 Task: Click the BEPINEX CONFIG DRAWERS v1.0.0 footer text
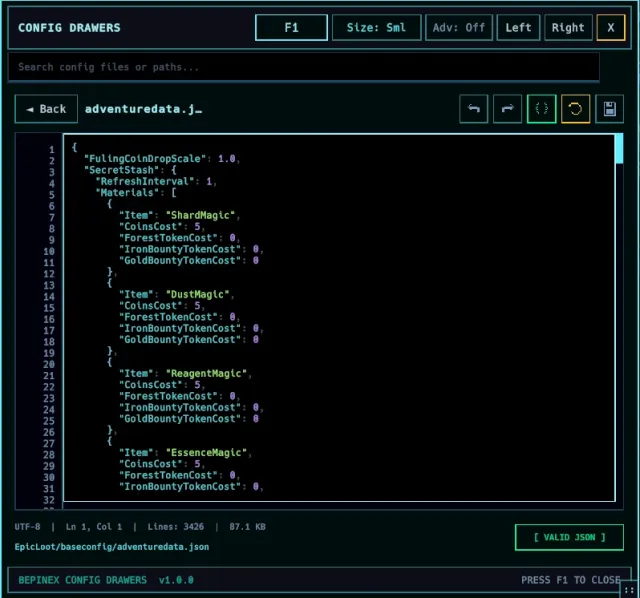(106, 580)
